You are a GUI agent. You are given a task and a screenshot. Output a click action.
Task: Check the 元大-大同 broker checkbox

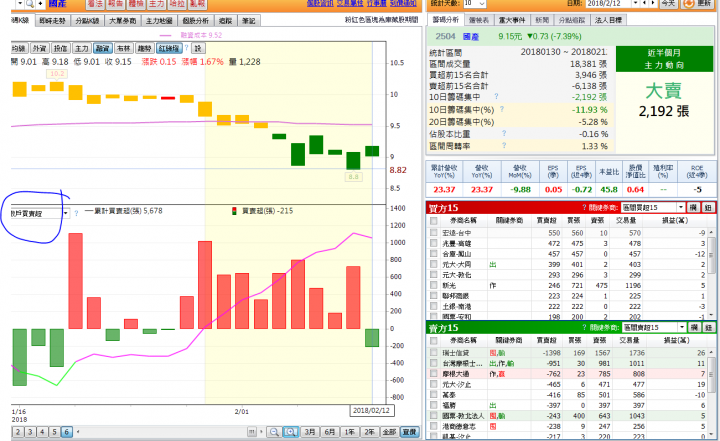[x=433, y=264]
